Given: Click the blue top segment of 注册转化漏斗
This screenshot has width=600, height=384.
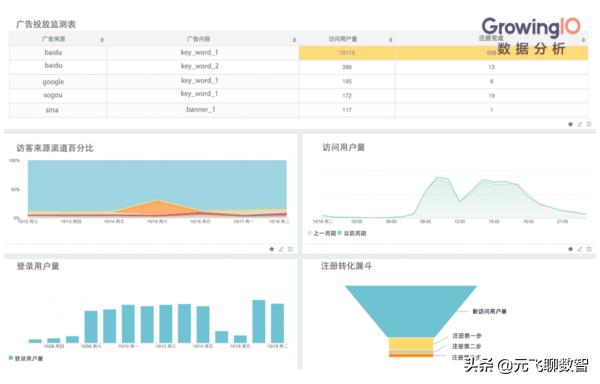Looking at the screenshot, I should click(x=411, y=310).
